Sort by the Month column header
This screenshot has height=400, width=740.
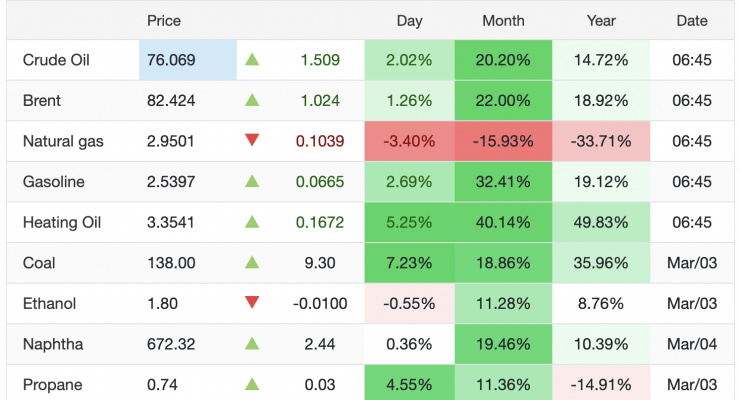(x=503, y=20)
